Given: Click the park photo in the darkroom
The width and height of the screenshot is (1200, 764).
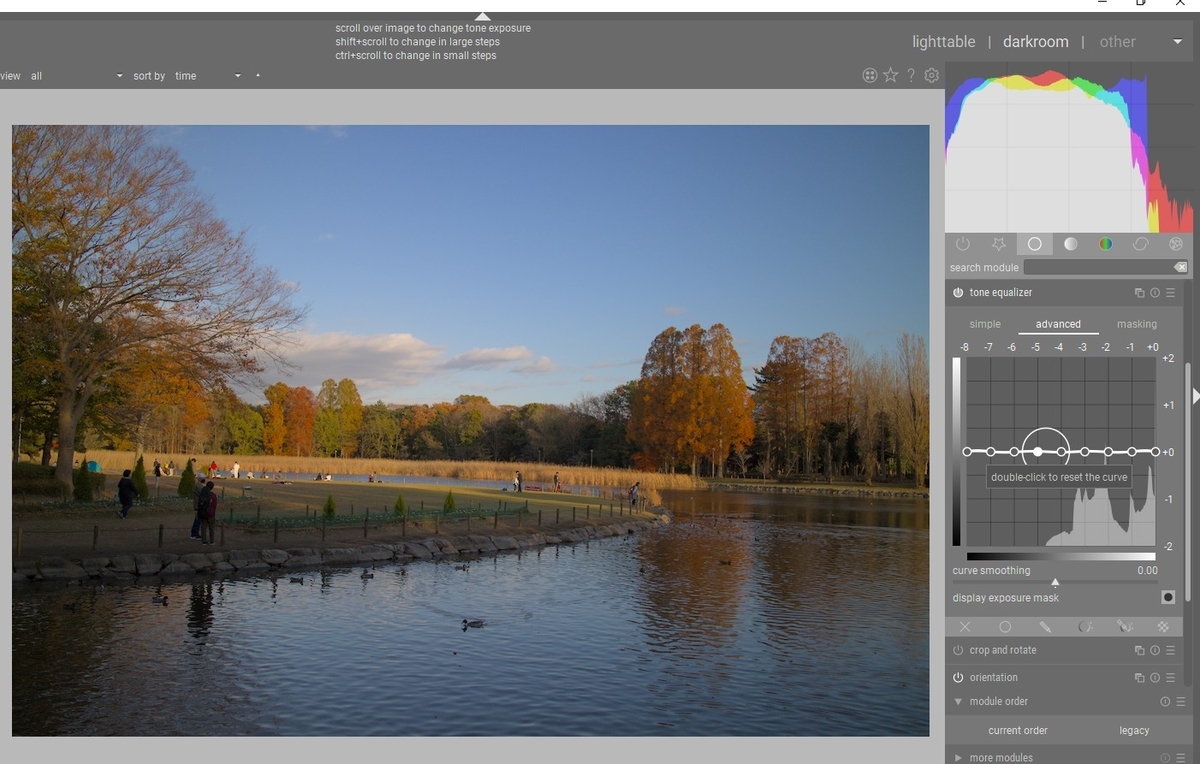Looking at the screenshot, I should 470,430.
